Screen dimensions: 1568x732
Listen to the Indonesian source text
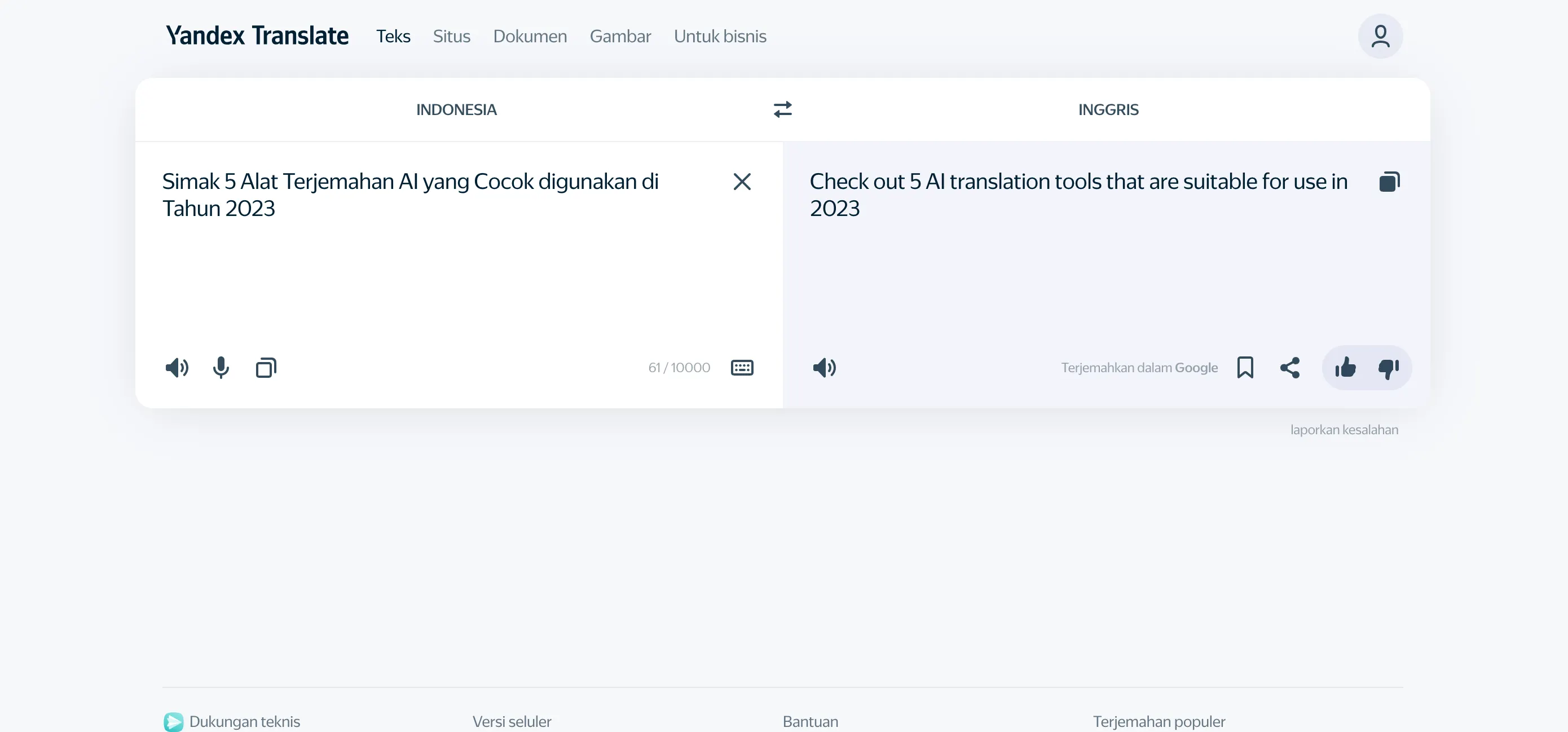click(177, 368)
